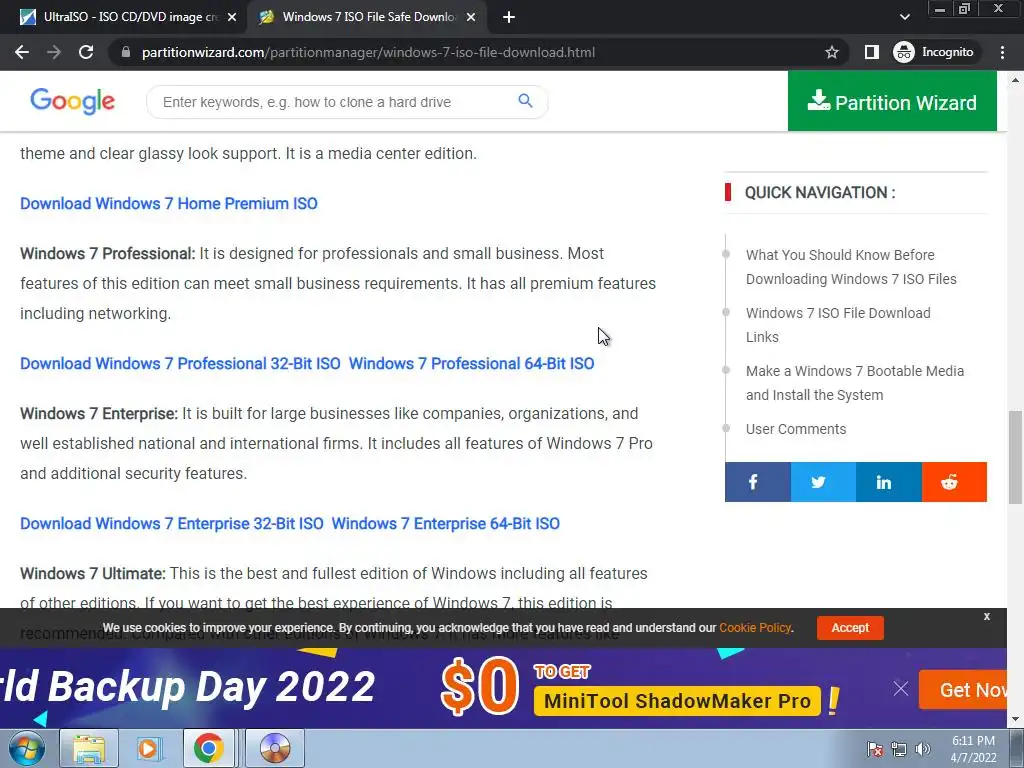
Task: Jump to Windows 7 ISO File Download Links section
Action: 838,325
